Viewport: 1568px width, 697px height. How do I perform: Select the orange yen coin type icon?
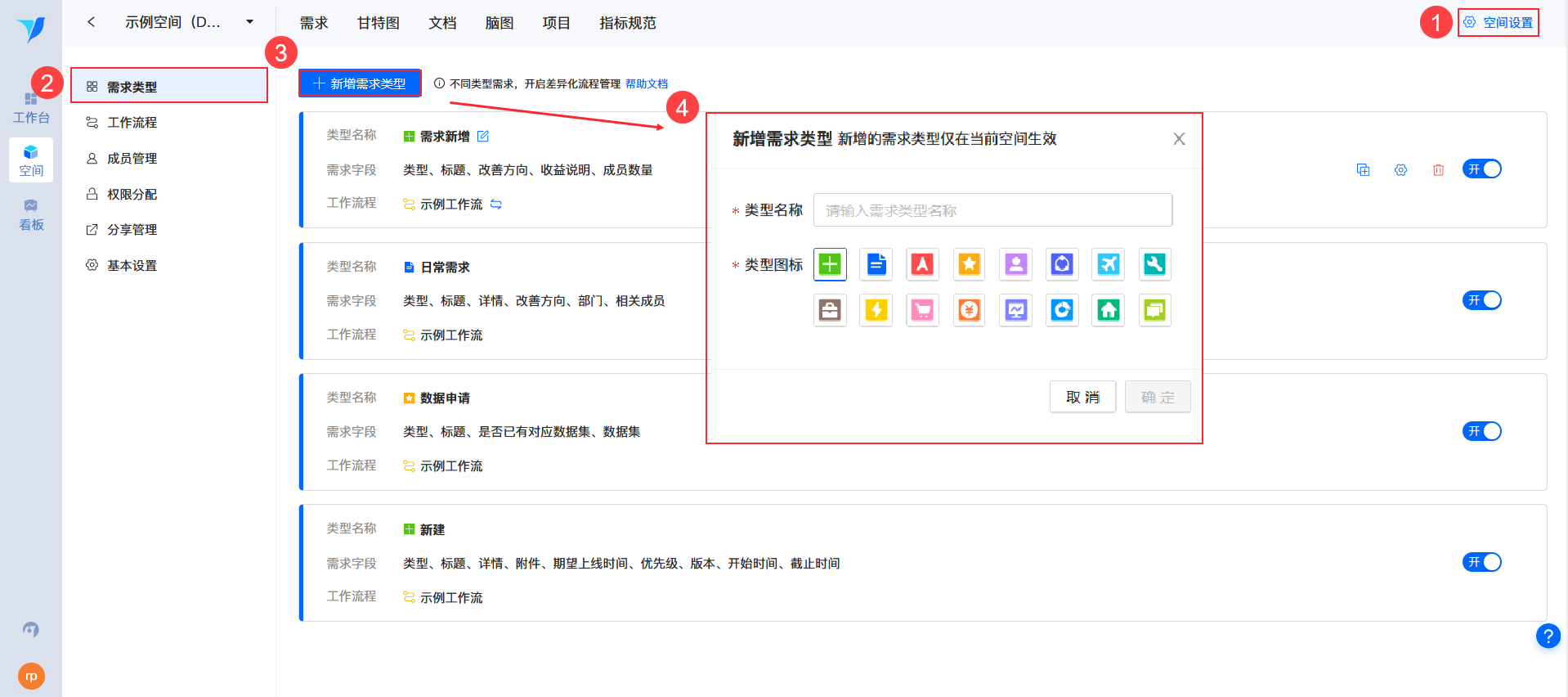[x=969, y=310]
